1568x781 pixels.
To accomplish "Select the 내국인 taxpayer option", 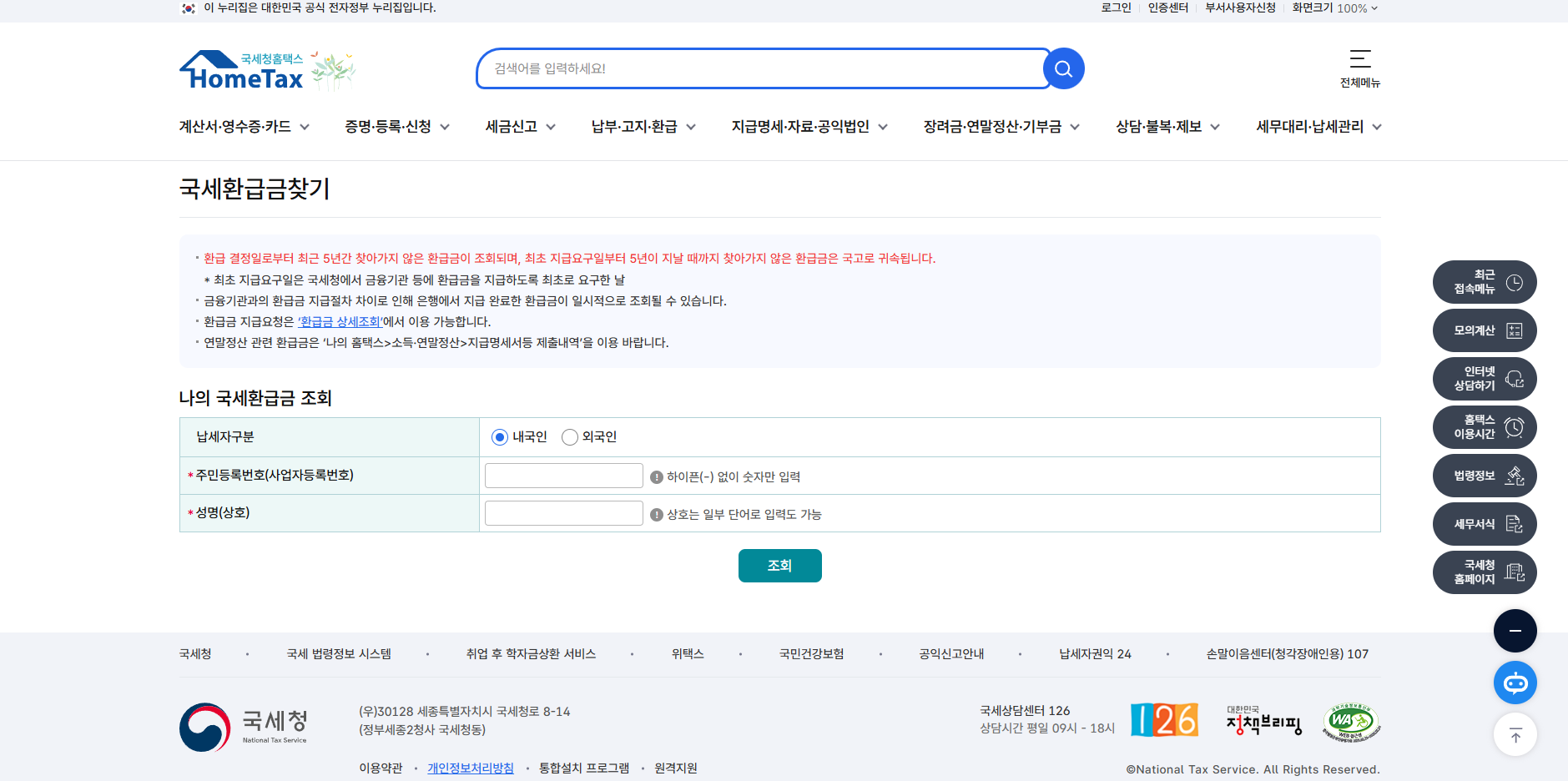I will click(x=501, y=436).
